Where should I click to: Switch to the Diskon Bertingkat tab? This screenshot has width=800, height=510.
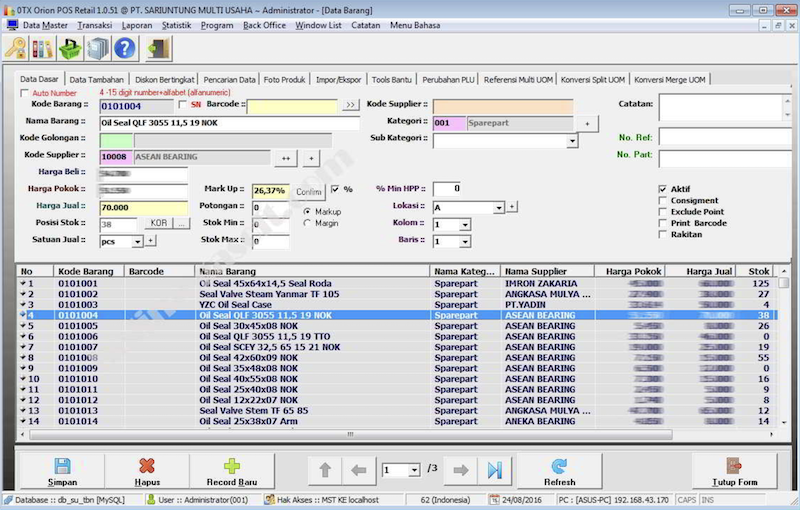(163, 79)
